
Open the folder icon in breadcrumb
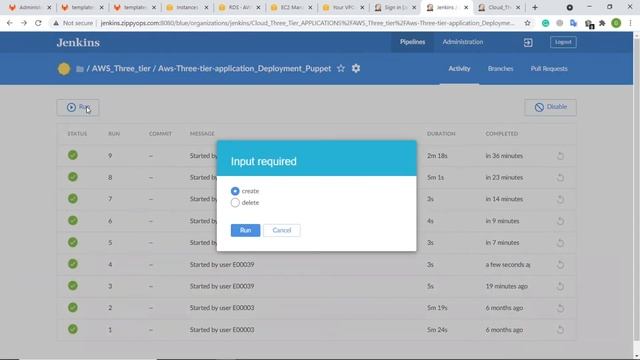[80, 69]
